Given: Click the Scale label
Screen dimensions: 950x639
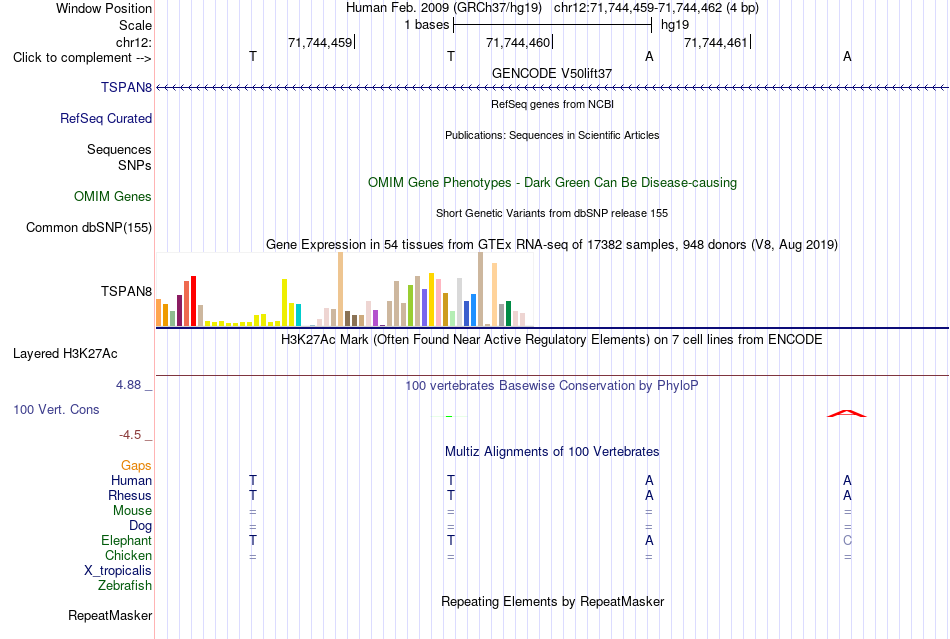Looking at the screenshot, I should (135, 25).
